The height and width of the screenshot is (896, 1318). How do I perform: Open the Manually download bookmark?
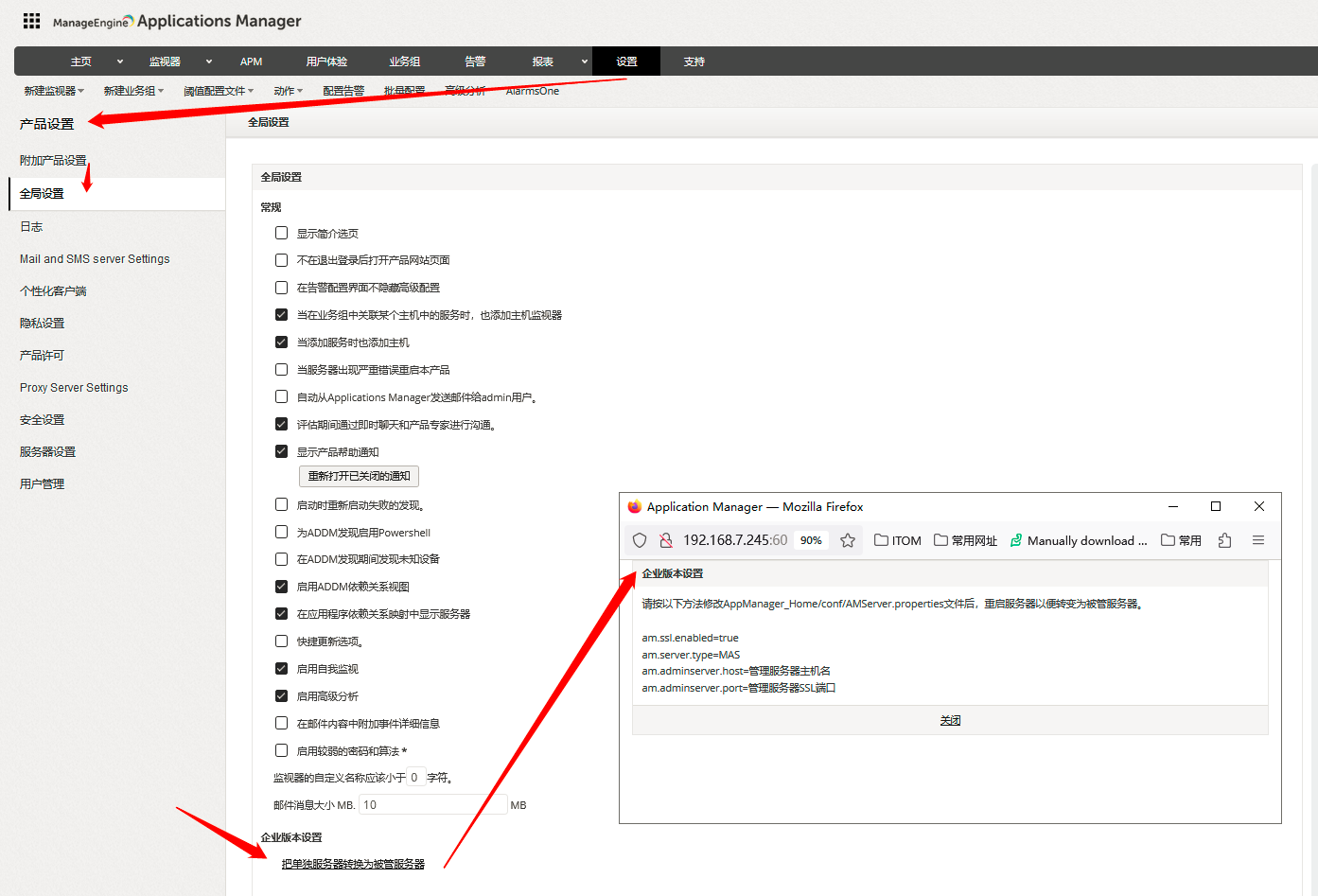[1079, 540]
